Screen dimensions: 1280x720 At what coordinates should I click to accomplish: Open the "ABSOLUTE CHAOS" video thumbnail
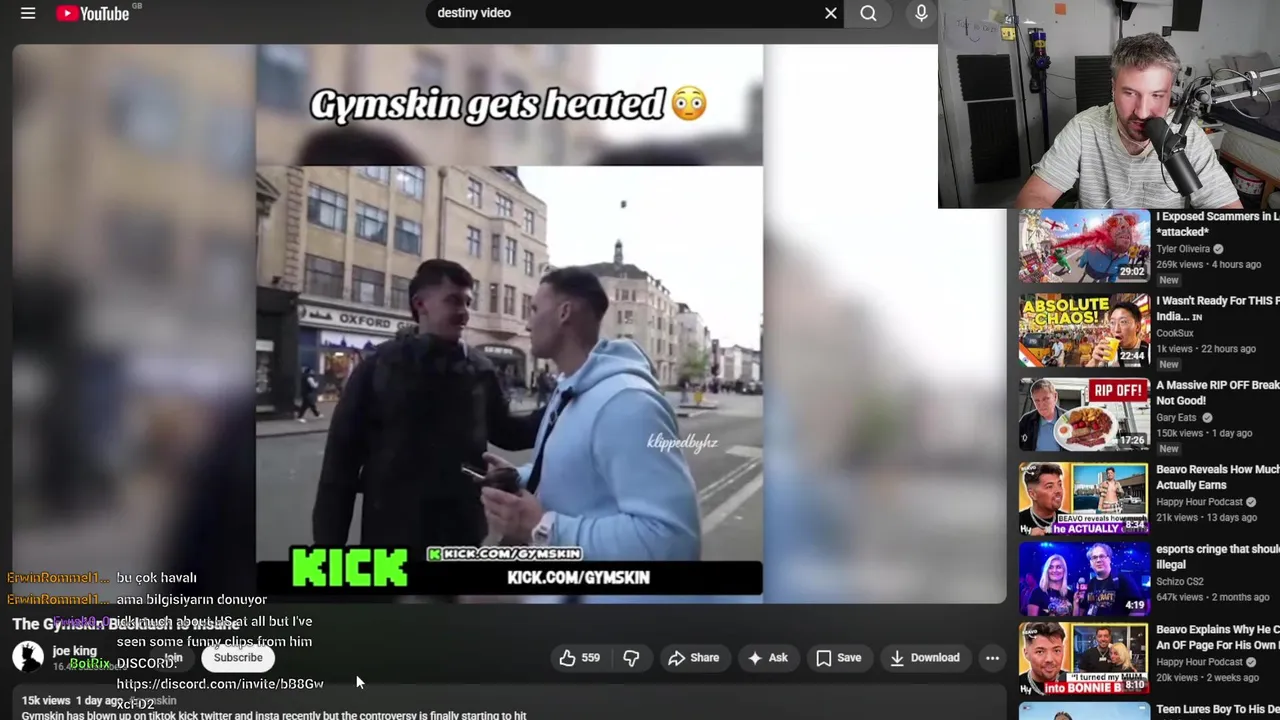pos(1084,330)
